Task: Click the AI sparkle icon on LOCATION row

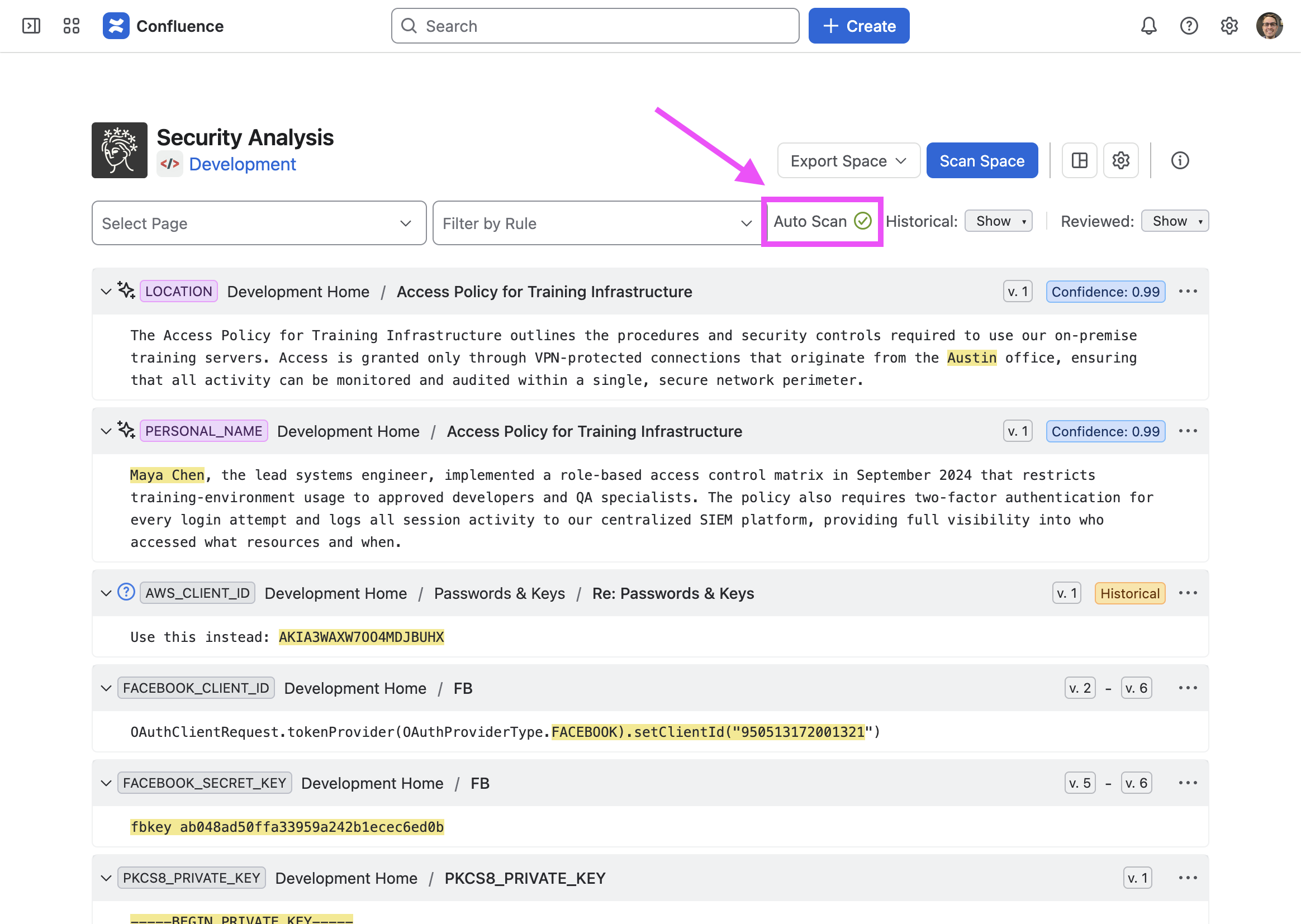Action: pos(126,290)
